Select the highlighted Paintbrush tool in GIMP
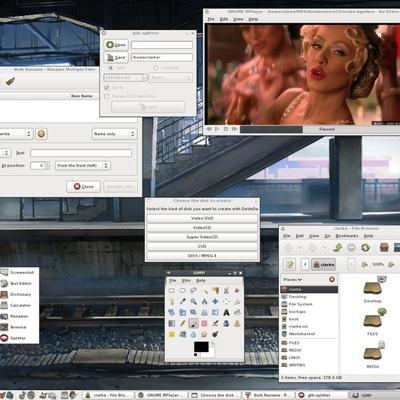This screenshot has height=400, width=400. tap(193, 323)
